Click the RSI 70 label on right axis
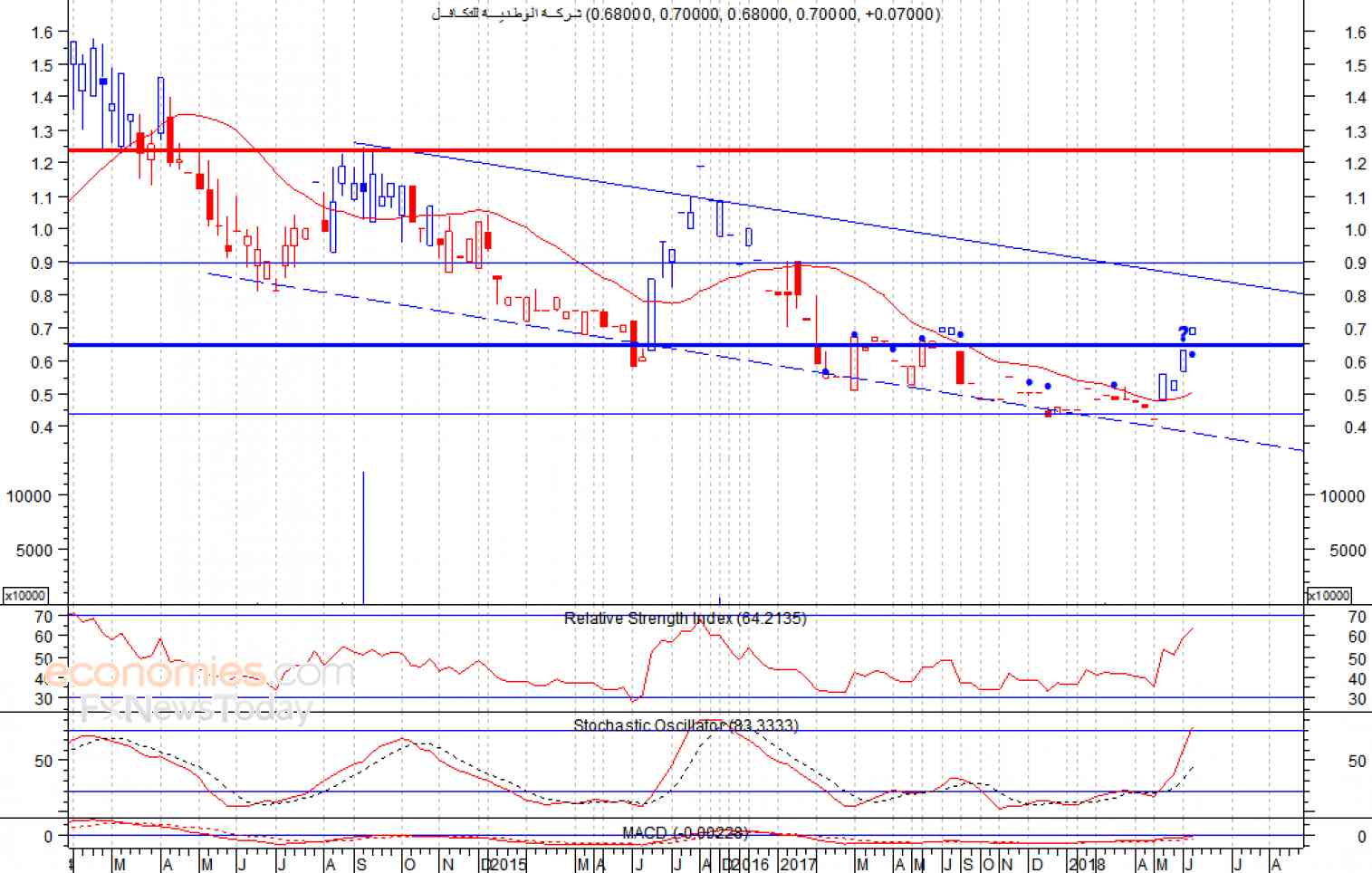1372x873 pixels. click(x=1357, y=617)
